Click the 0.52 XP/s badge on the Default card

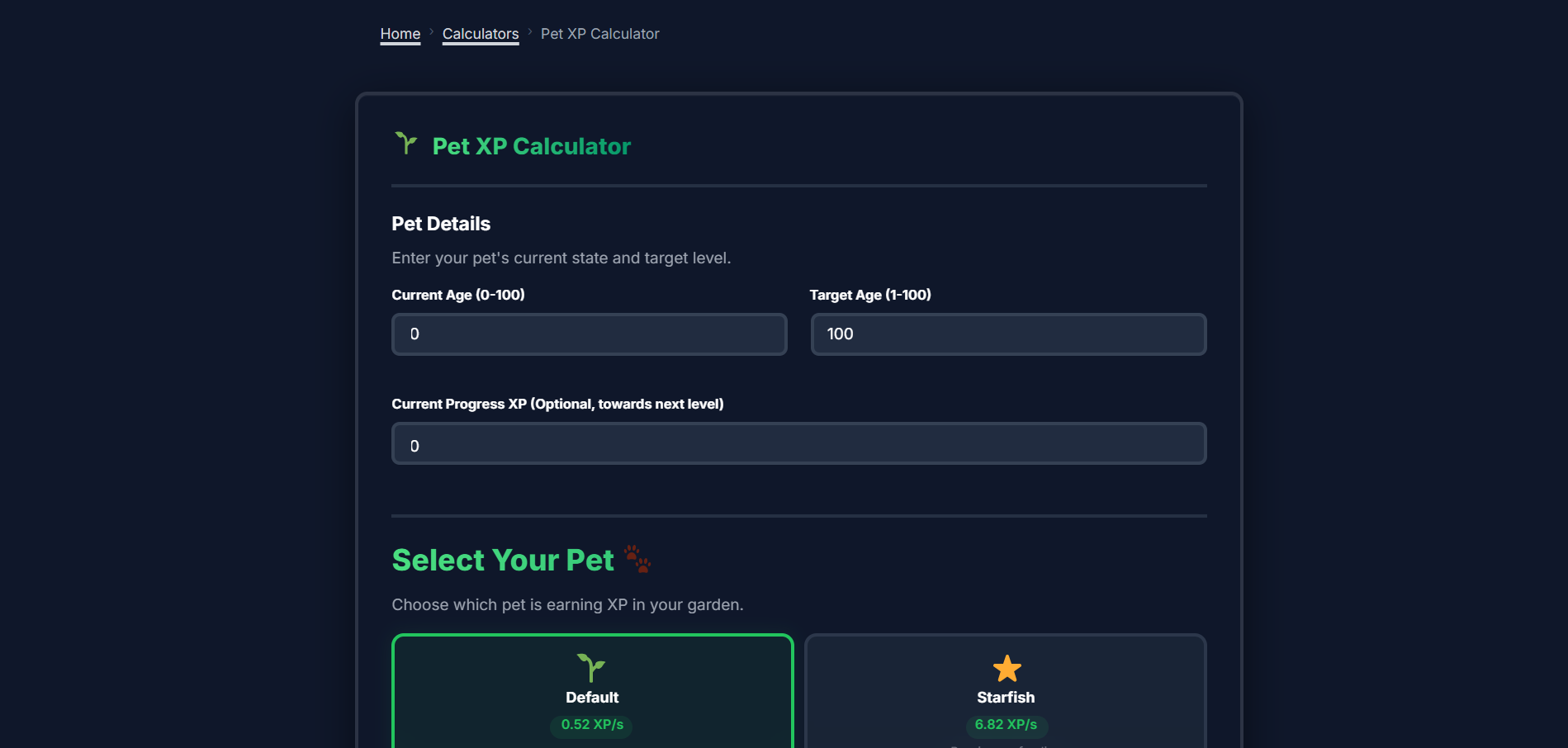coord(591,727)
